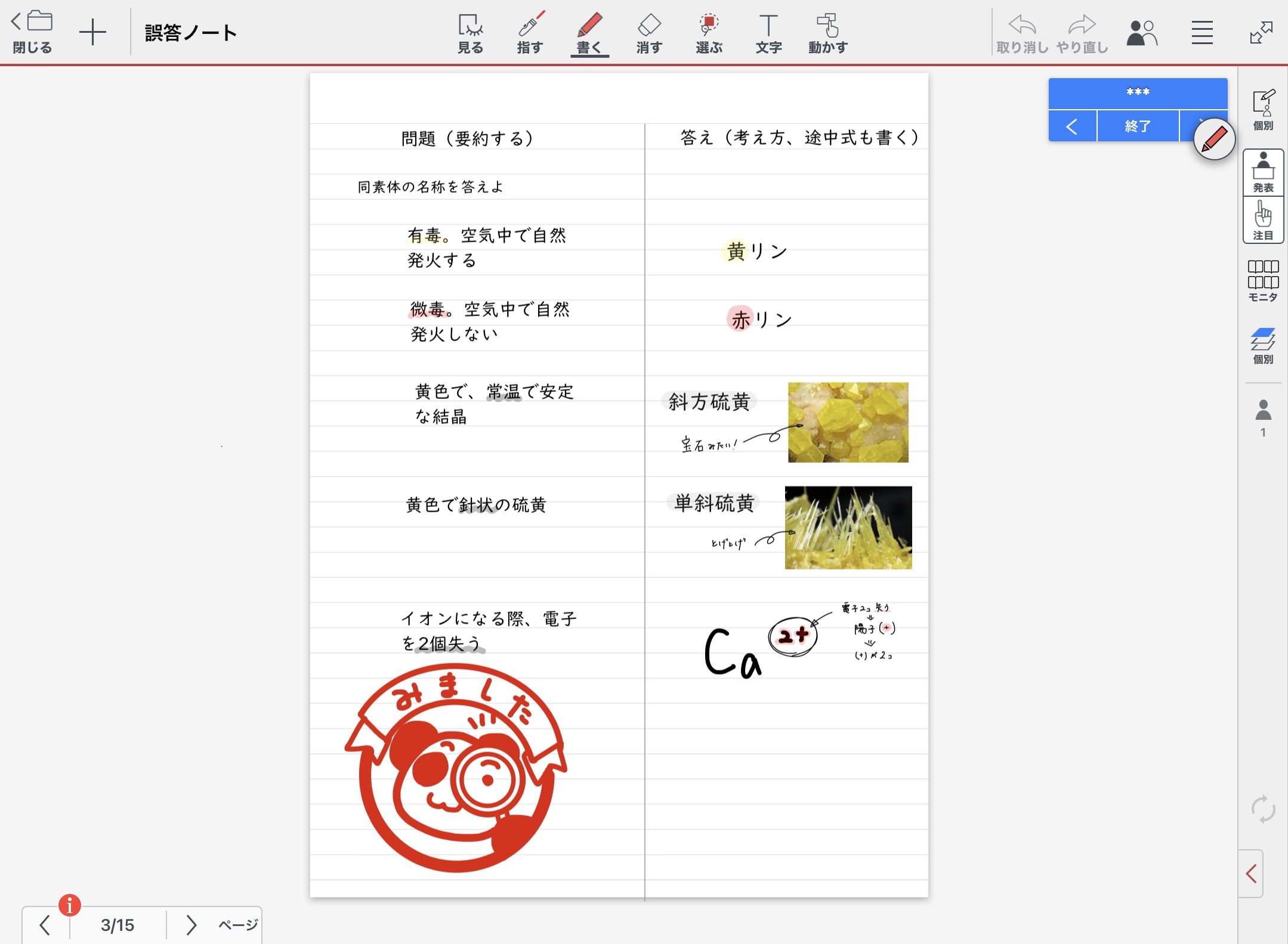Select the 動かす move tool

click(x=827, y=33)
